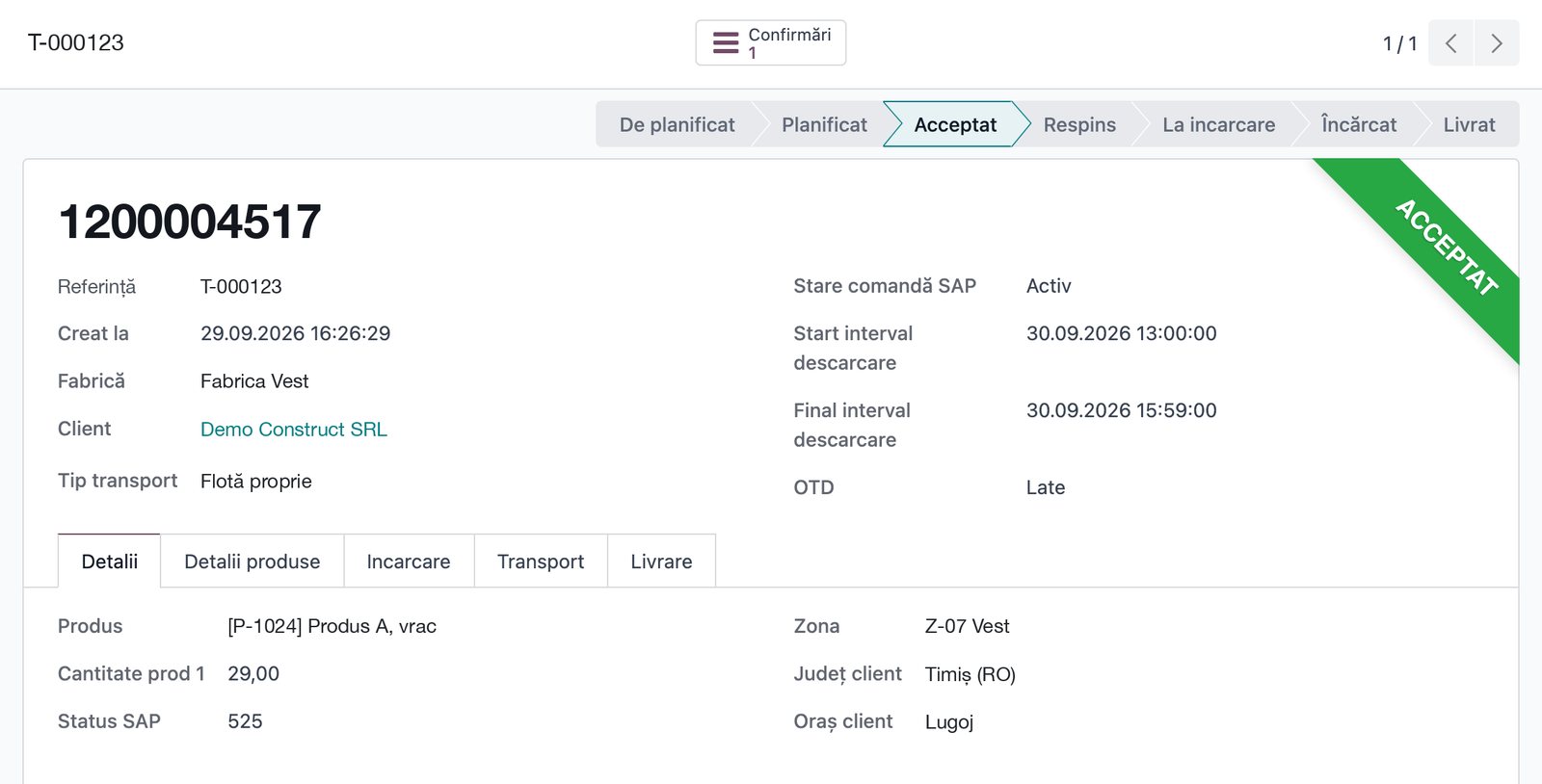Viewport: 1542px width, 784px height.
Task: Click the zone value Z-07 Vest
Action: [x=968, y=626]
